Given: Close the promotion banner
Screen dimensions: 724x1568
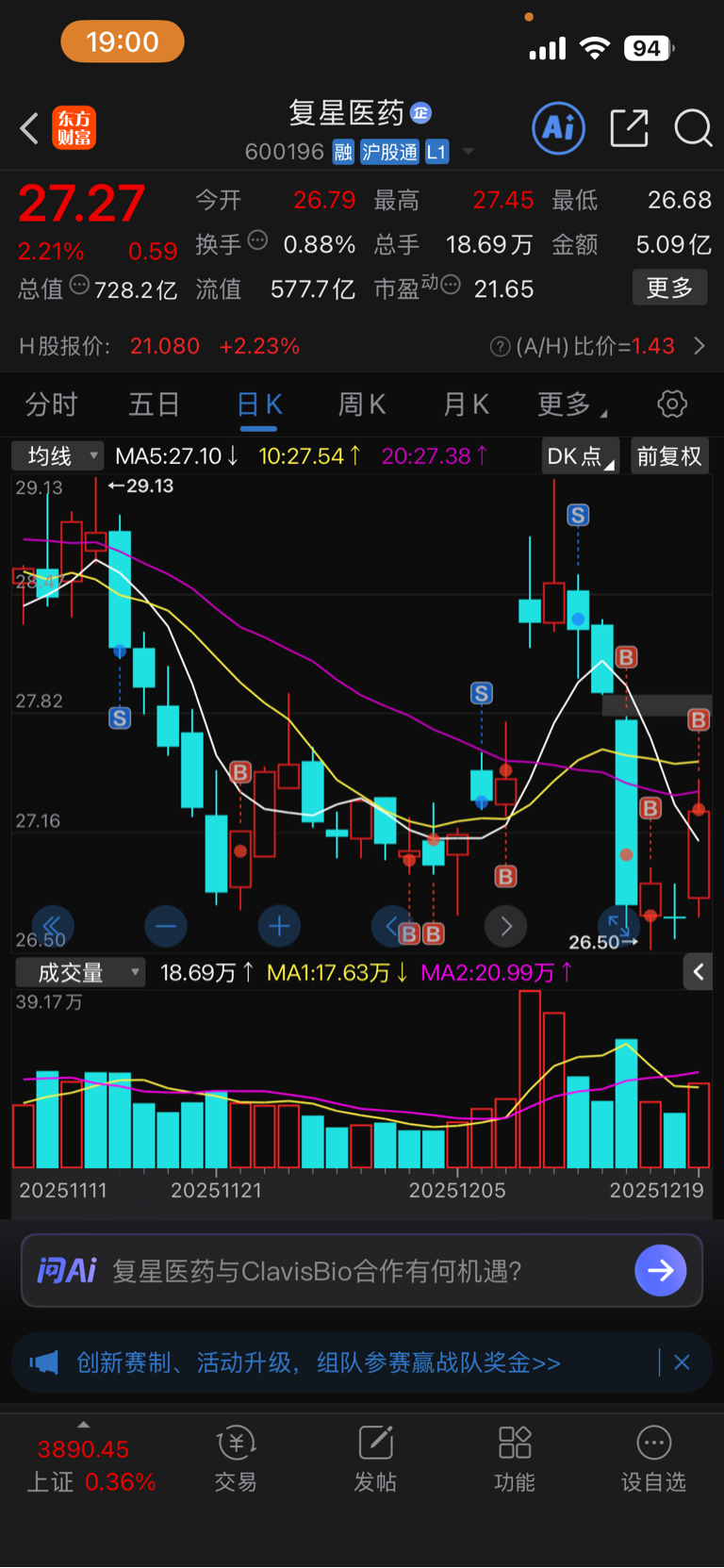Looking at the screenshot, I should pos(682,1362).
